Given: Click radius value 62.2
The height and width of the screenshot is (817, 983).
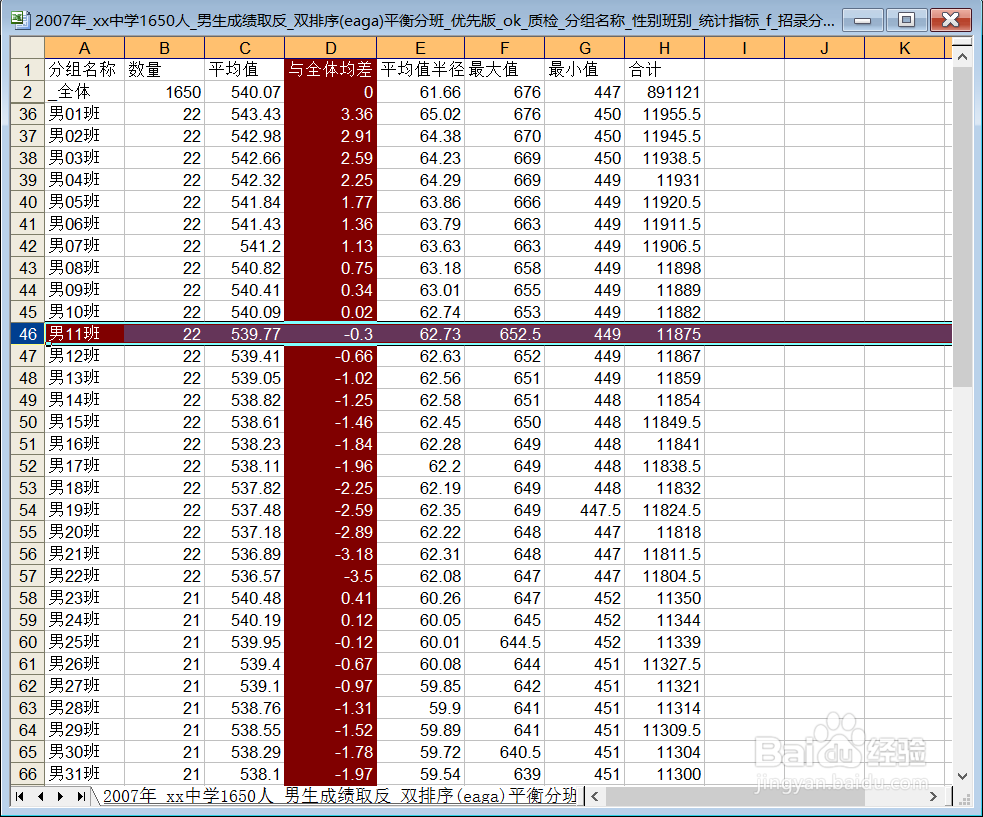Looking at the screenshot, I should (x=421, y=466).
